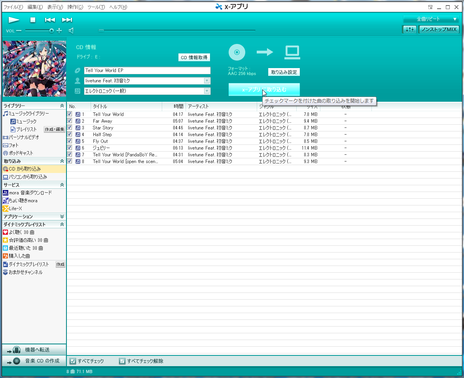
Task: Click the CD 情報取得 button
Action: coord(194,58)
